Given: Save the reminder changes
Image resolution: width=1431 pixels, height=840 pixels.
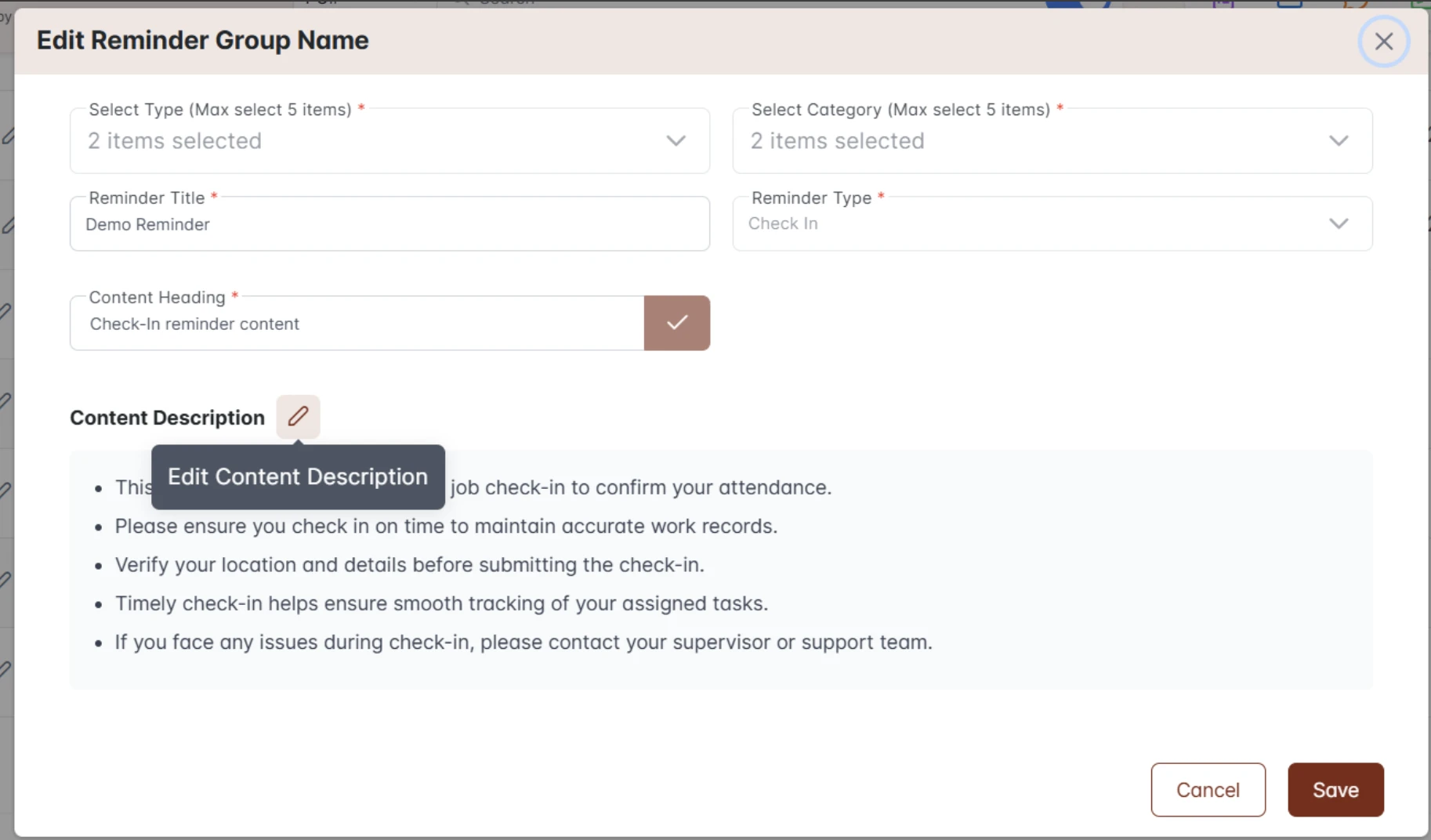Looking at the screenshot, I should (1335, 790).
